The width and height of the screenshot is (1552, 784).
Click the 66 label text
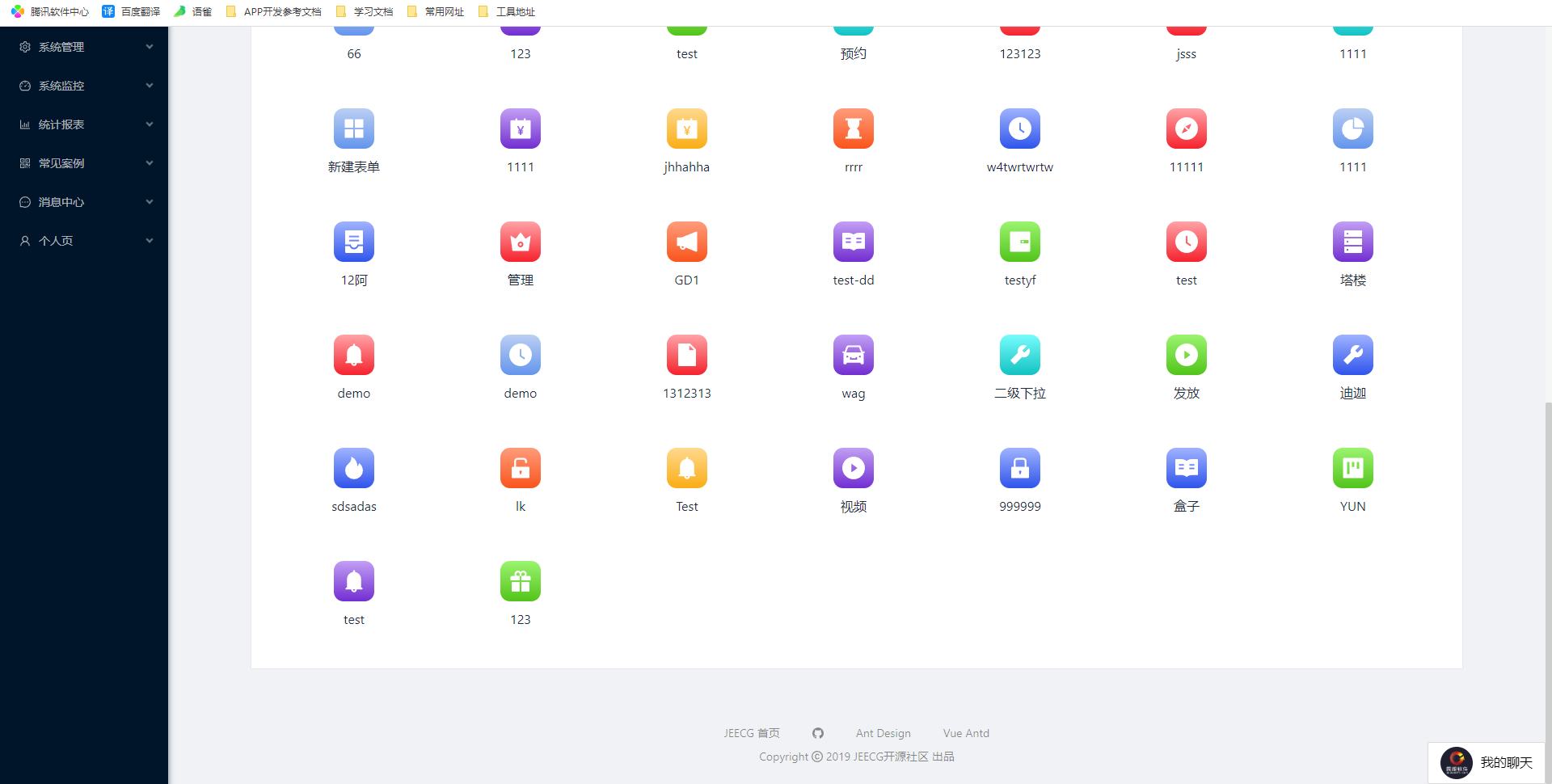(x=354, y=53)
